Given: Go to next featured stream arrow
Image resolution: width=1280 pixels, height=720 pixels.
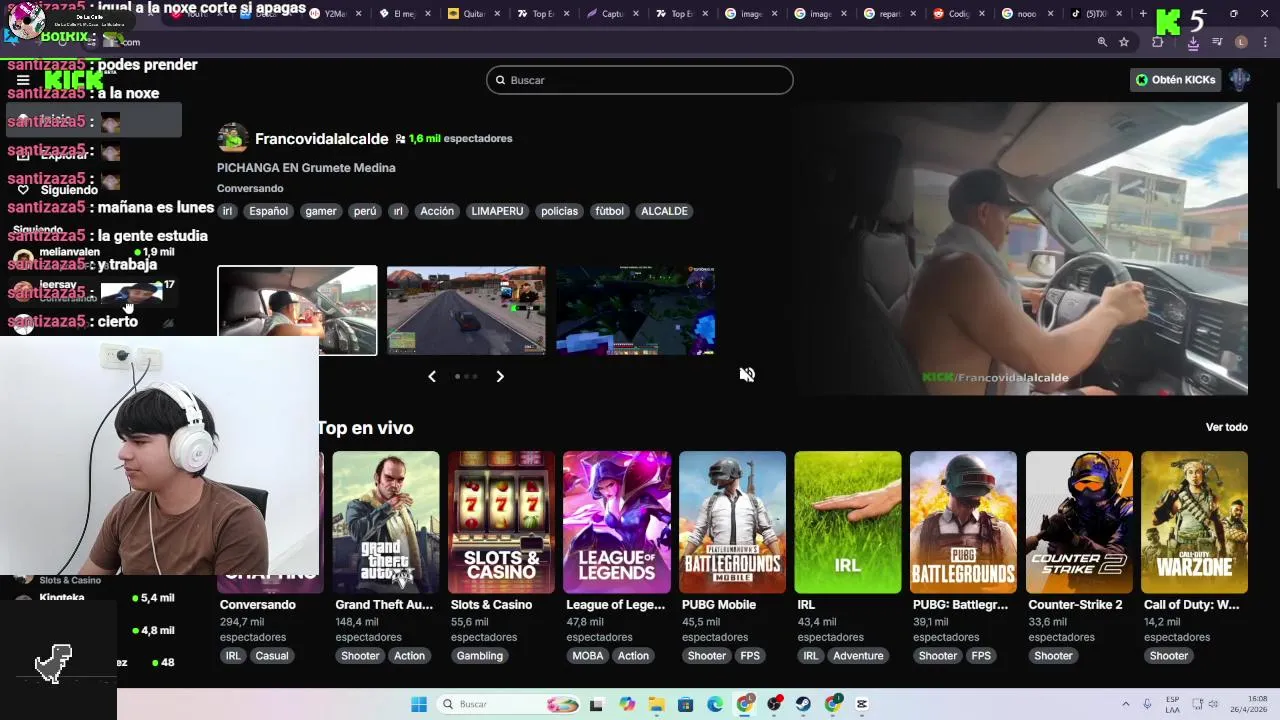Looking at the screenshot, I should 500,377.
